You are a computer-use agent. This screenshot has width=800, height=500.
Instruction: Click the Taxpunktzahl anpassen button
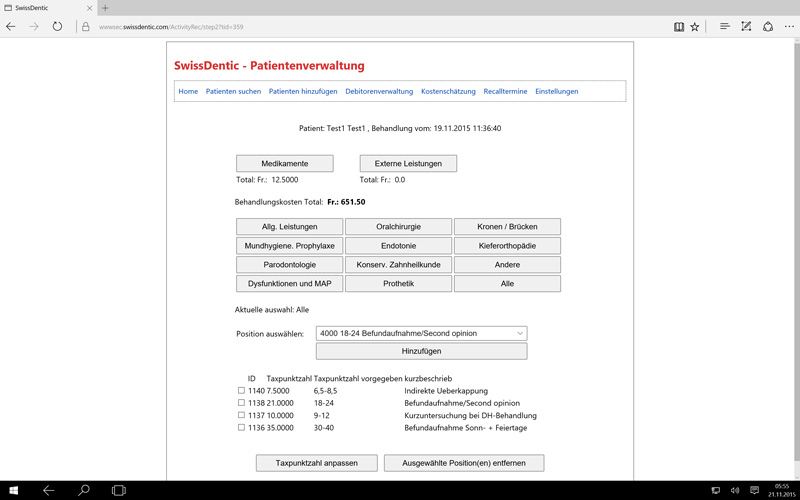316,463
